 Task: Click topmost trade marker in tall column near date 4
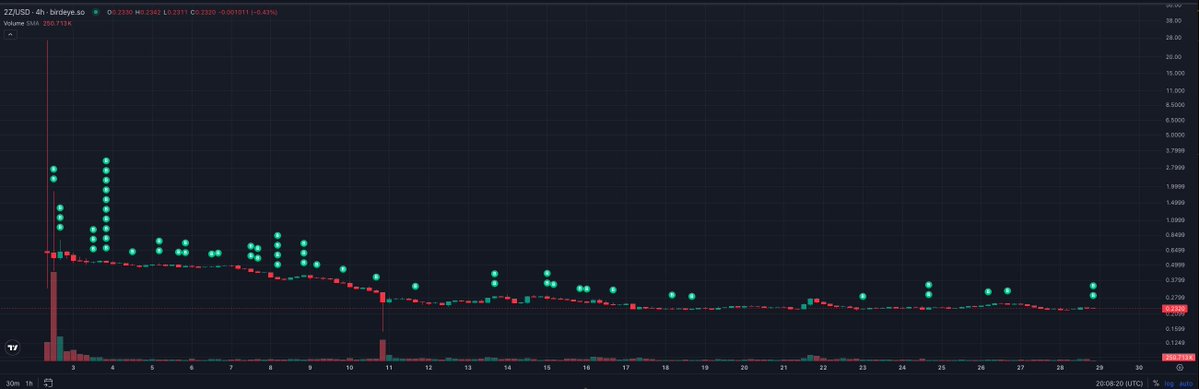(106, 161)
